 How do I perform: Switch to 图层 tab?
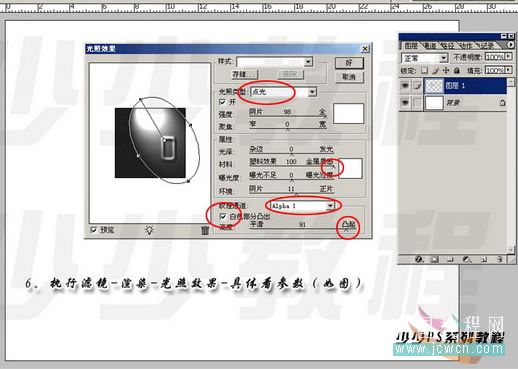pyautogui.click(x=411, y=45)
